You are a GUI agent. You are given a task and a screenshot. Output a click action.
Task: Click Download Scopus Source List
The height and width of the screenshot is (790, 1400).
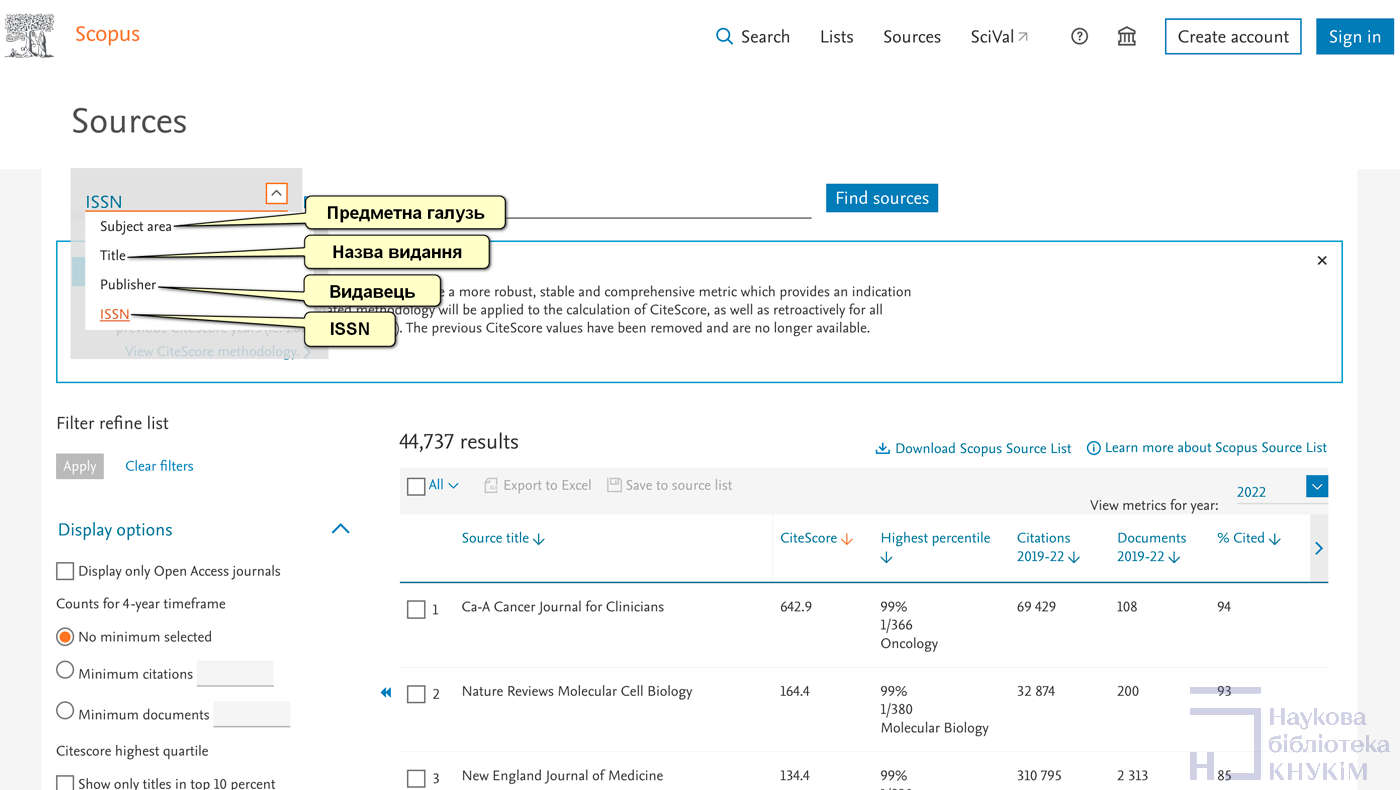click(x=973, y=448)
